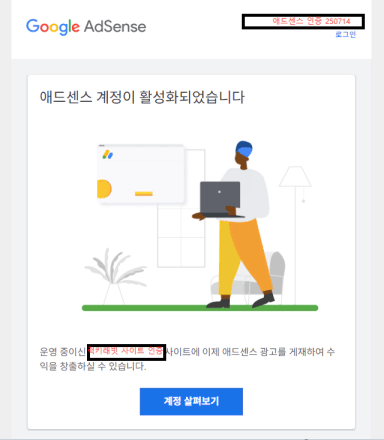The width and height of the screenshot is (384, 440).
Task: Click the AdSense word in the header logo
Action: (115, 27)
